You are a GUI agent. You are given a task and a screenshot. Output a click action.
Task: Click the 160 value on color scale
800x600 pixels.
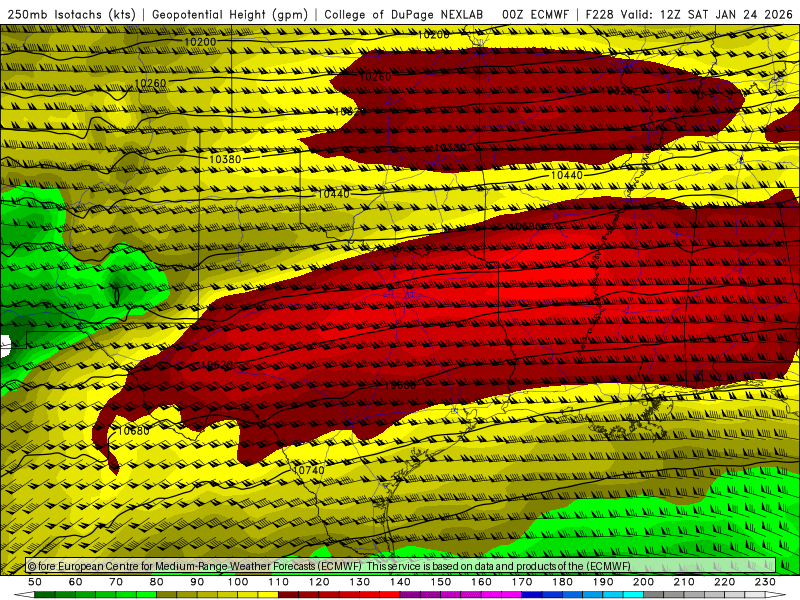pos(481,582)
